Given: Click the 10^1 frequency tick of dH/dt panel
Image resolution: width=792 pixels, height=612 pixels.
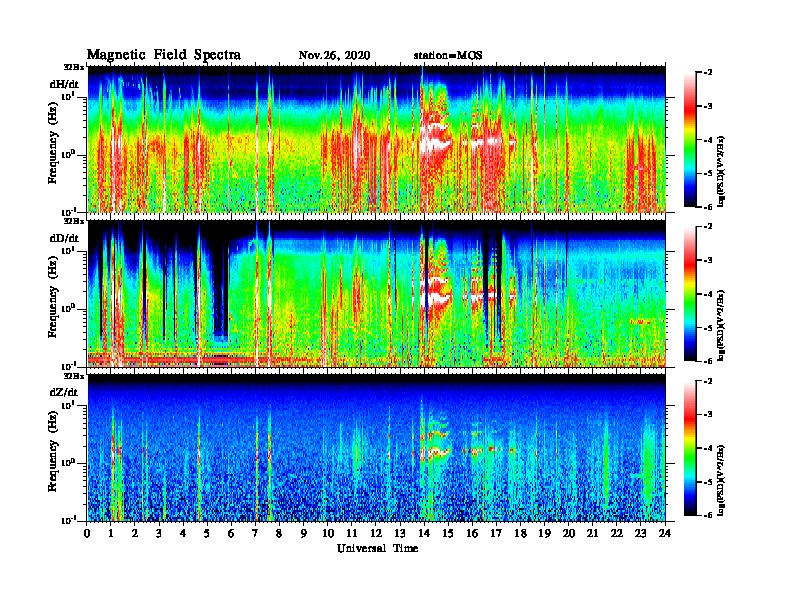Looking at the screenshot, I should click(68, 96).
